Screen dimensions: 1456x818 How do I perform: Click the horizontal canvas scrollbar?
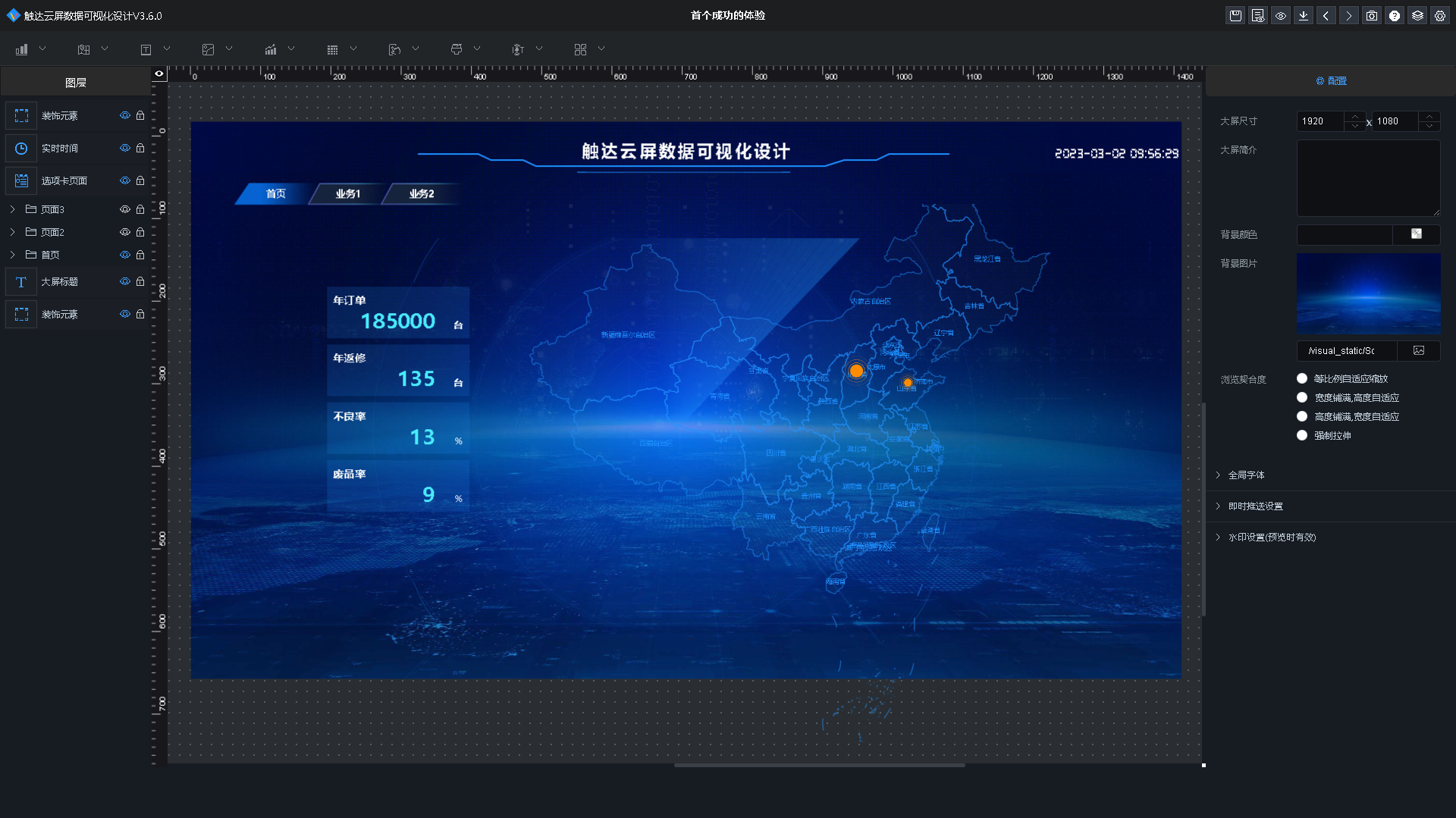819,766
